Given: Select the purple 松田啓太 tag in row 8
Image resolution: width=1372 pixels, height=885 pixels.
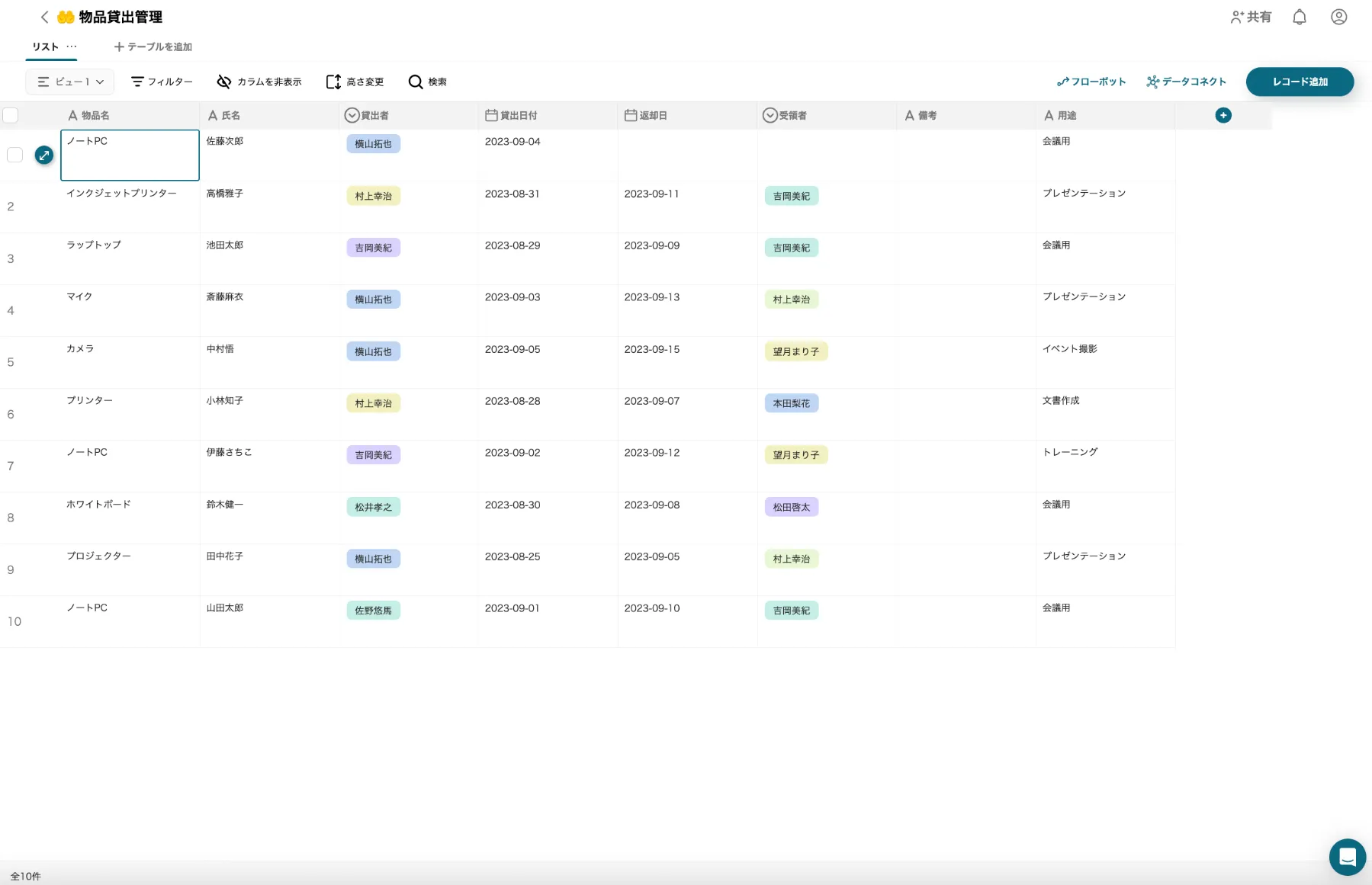Looking at the screenshot, I should click(x=791, y=507).
